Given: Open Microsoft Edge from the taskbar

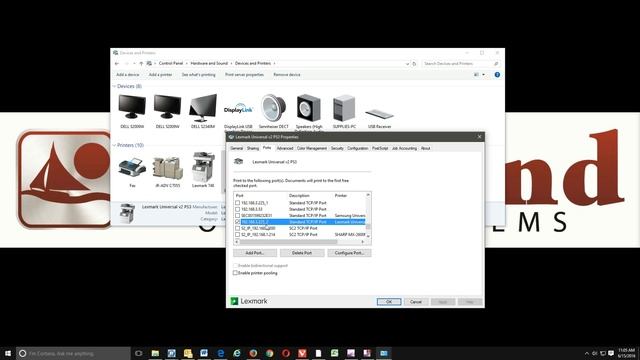Looking at the screenshot, I should click(x=220, y=353).
